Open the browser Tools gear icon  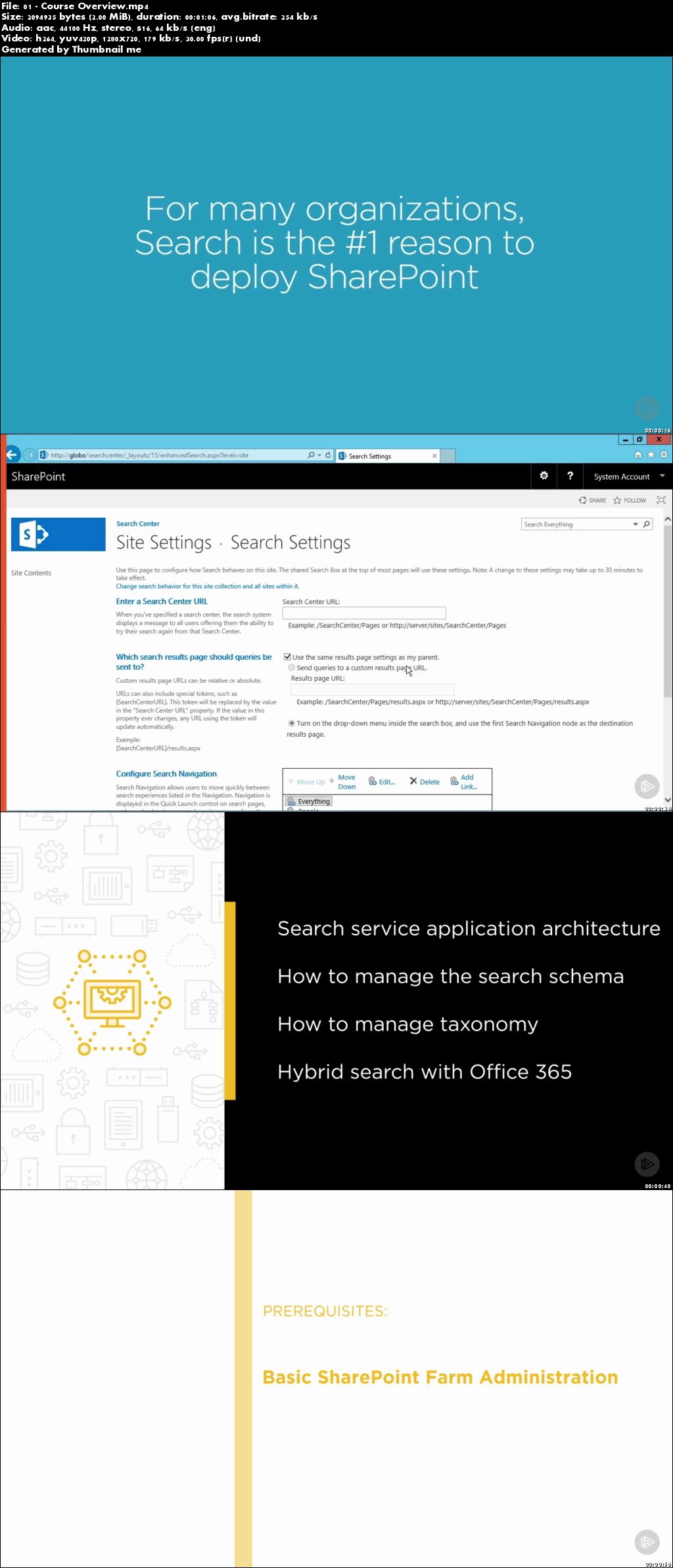pyautogui.click(x=663, y=455)
